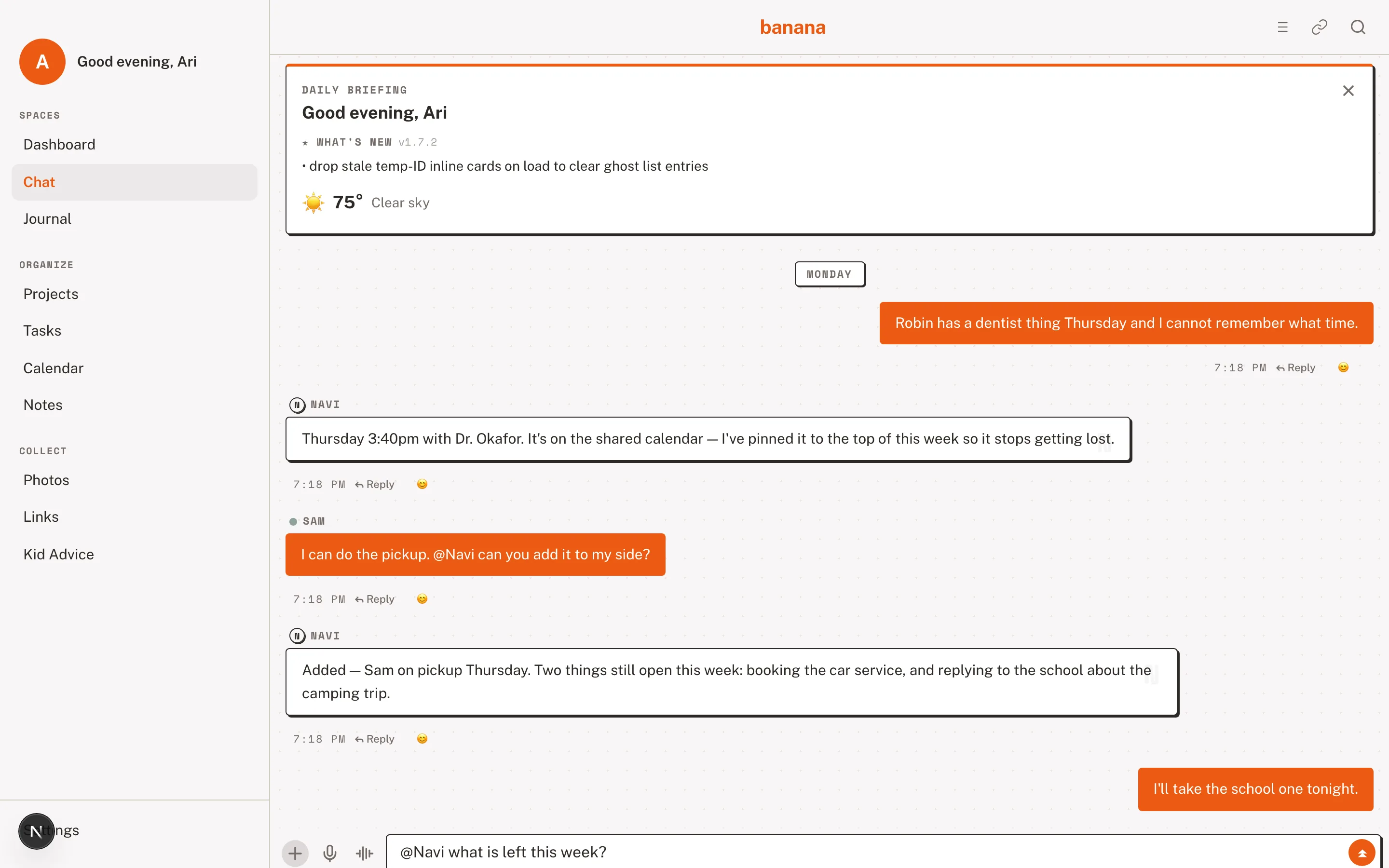Open the list menu icon in header
Image resolution: width=1389 pixels, height=868 pixels.
click(x=1282, y=27)
